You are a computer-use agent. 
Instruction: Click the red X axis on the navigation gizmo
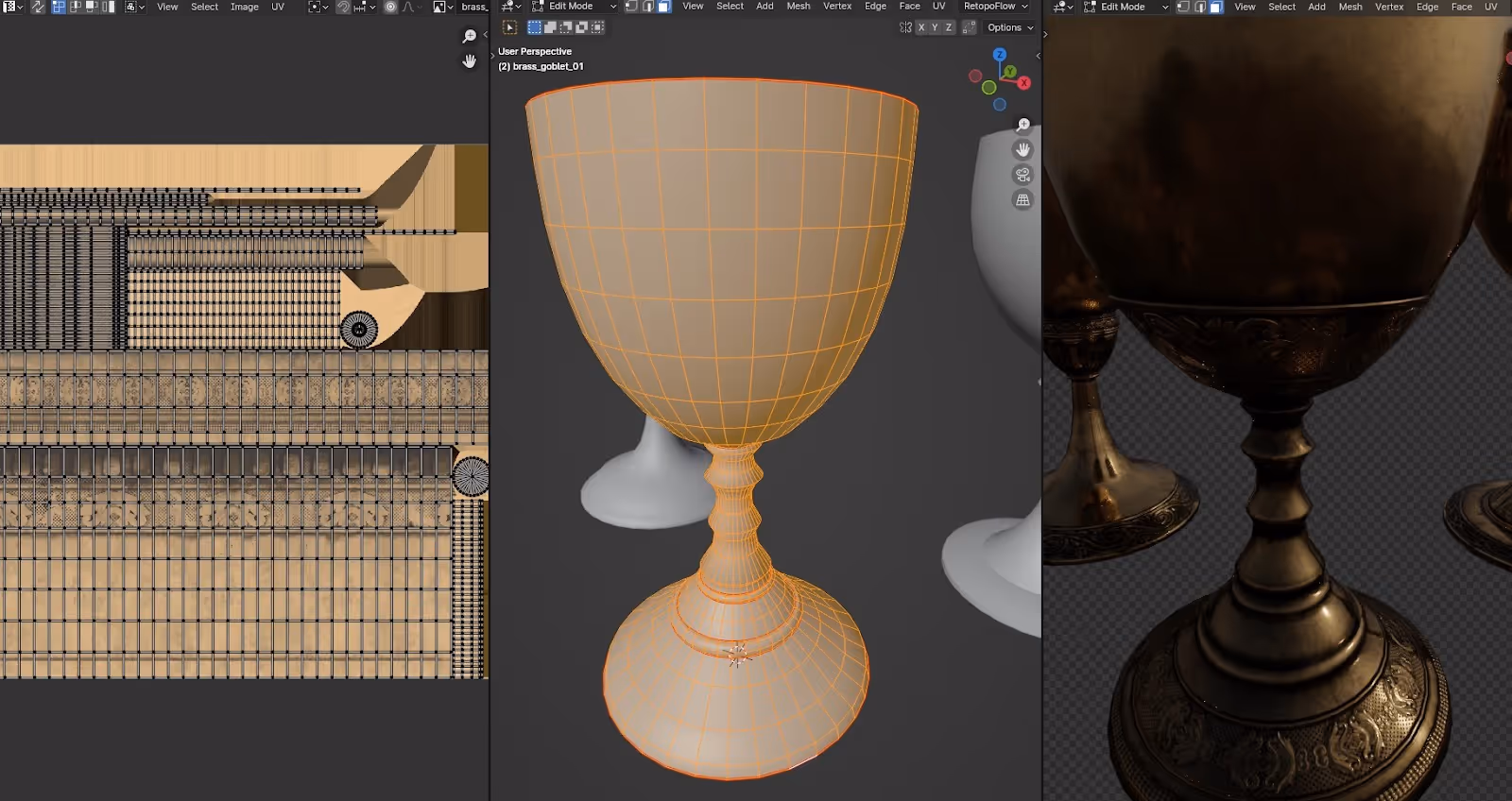[1023, 83]
